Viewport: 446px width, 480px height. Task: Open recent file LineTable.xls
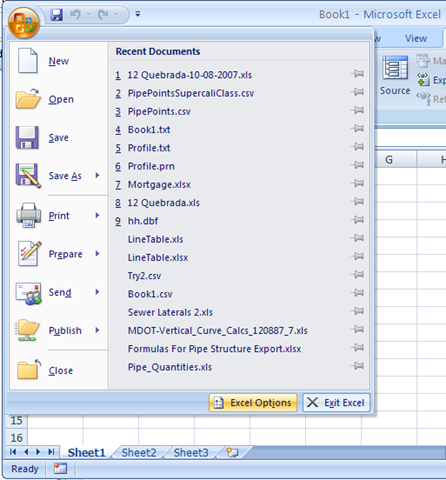click(155, 239)
